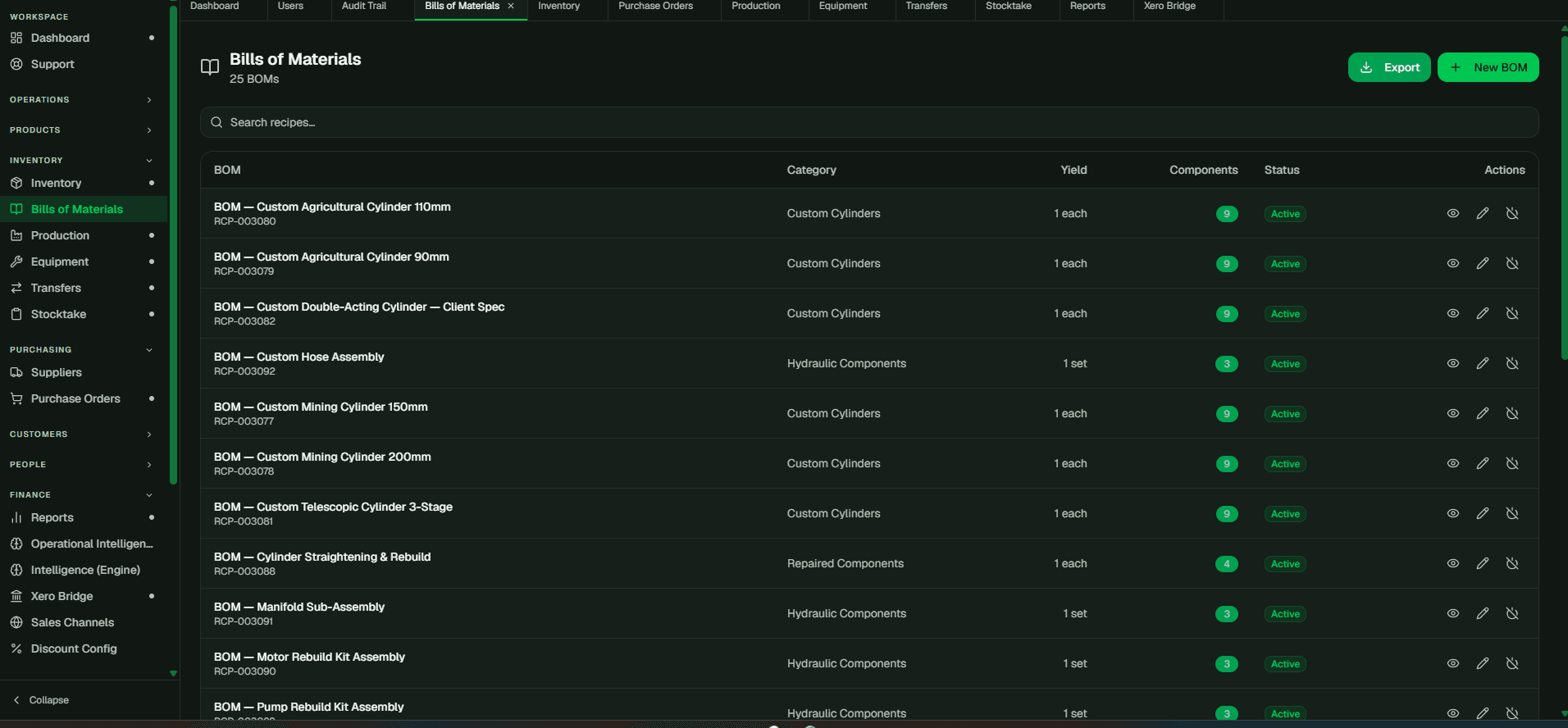The width and height of the screenshot is (1568, 728).
Task: View the Custom Agricultural Cylinder 110mm BOM
Action: [1452, 213]
